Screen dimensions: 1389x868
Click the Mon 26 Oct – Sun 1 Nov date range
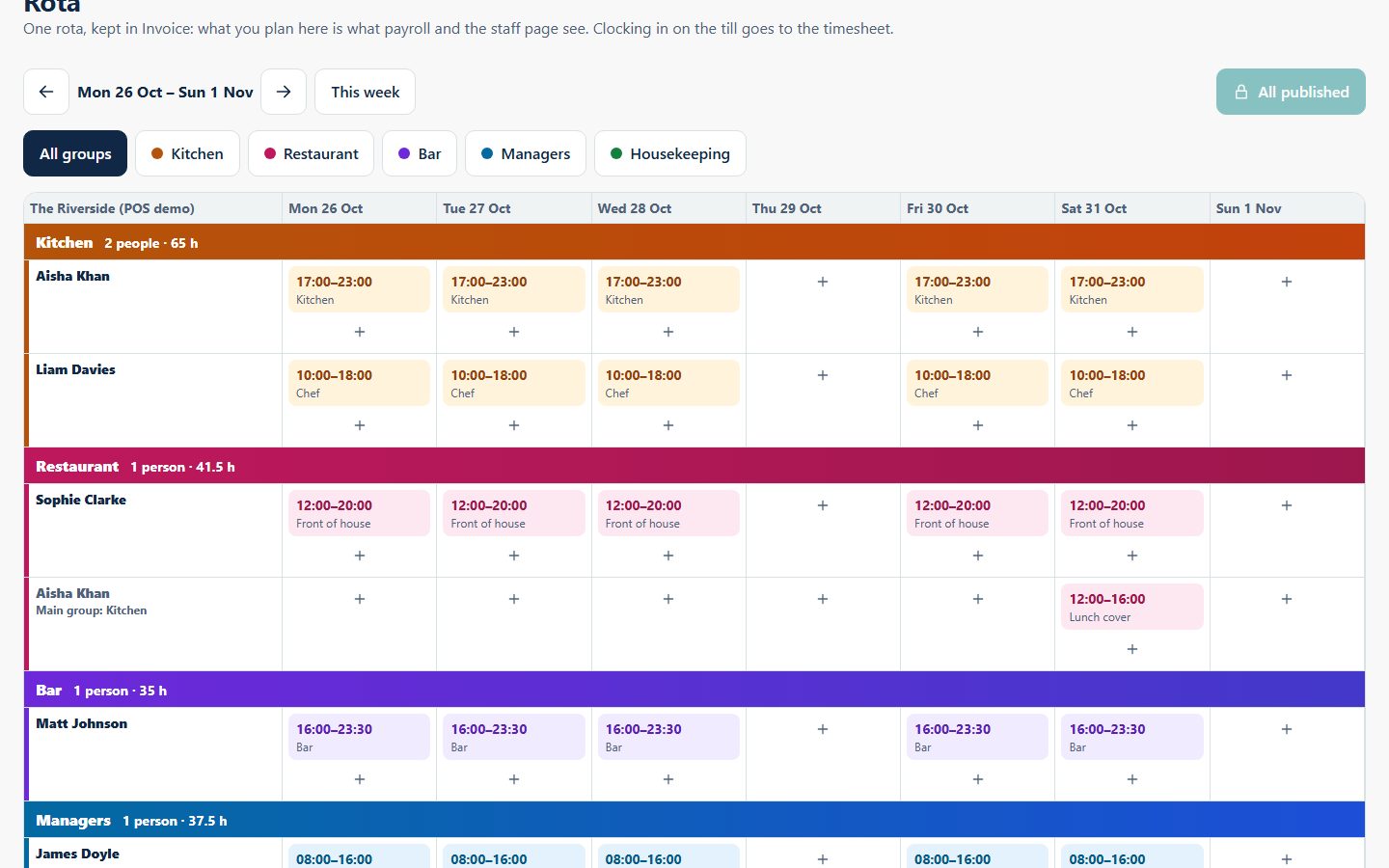(x=165, y=92)
